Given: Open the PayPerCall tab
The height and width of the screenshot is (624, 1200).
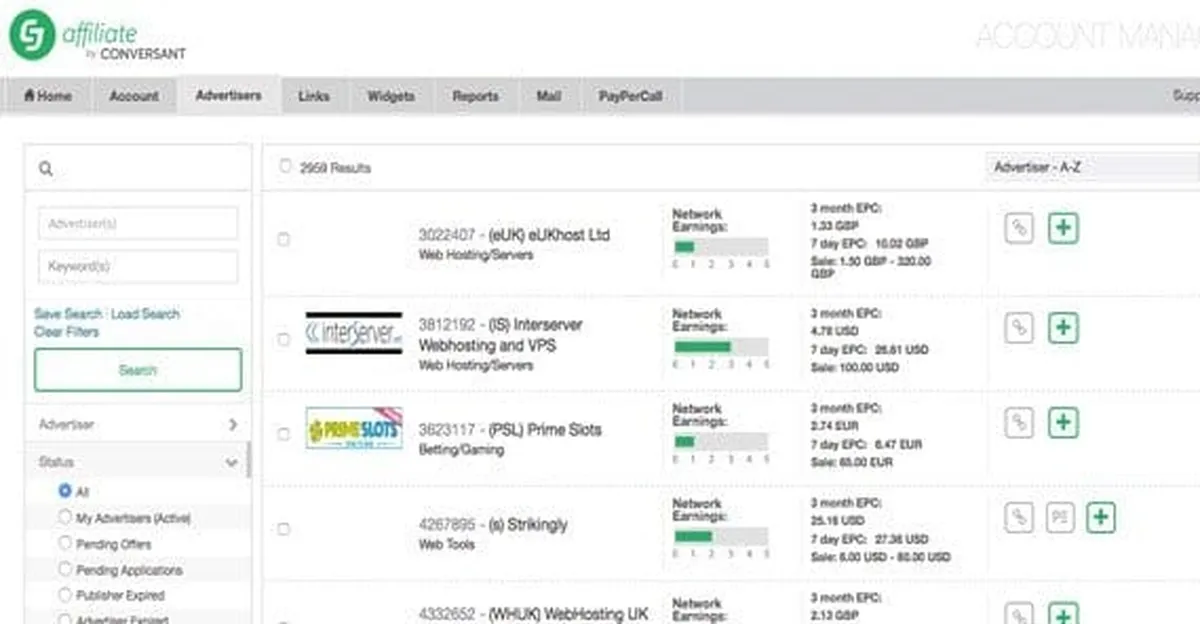Looking at the screenshot, I should tap(631, 96).
